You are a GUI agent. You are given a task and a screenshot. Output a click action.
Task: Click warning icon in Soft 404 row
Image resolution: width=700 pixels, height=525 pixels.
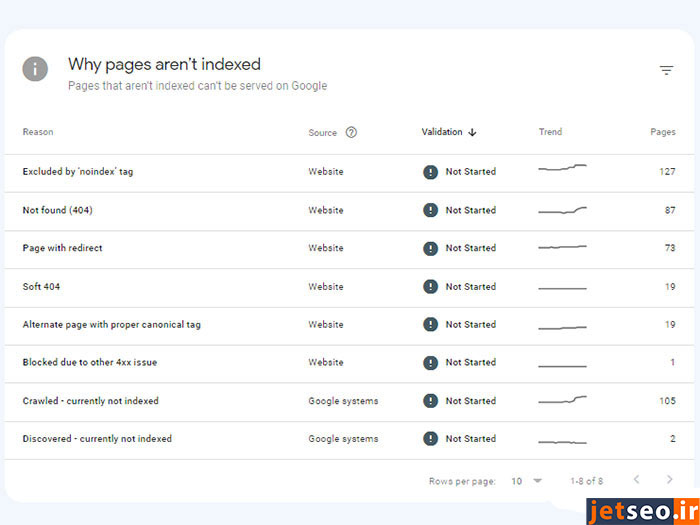(x=430, y=287)
